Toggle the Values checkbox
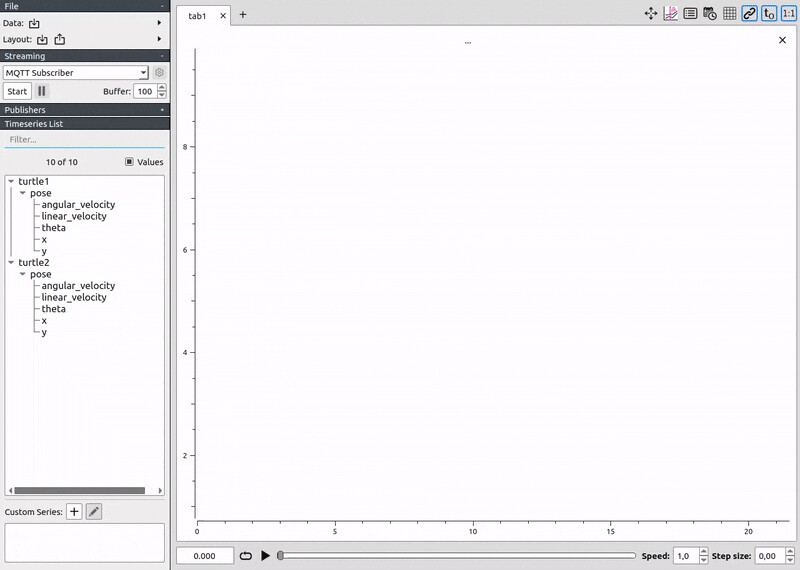The height and width of the screenshot is (570, 800). [x=129, y=162]
